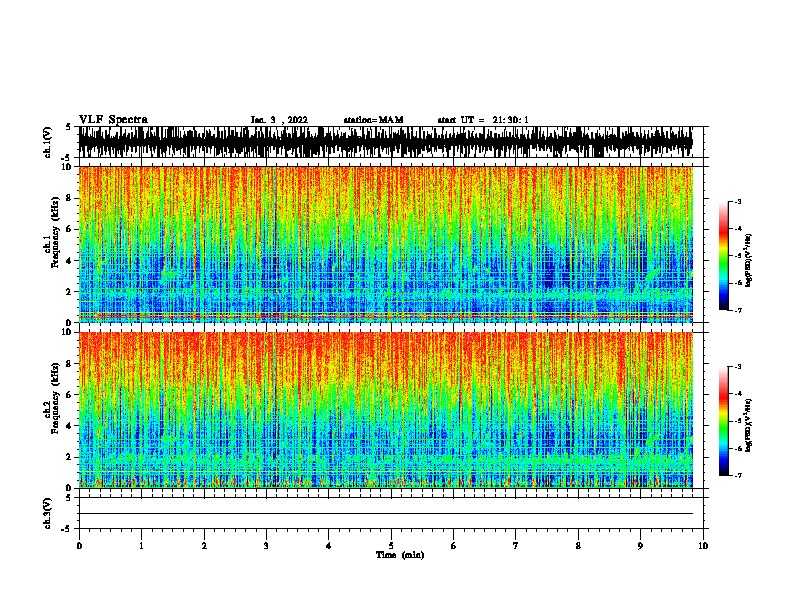Click inside the ch.1 spectrogram panel
The height and width of the screenshot is (612, 792).
385,244
